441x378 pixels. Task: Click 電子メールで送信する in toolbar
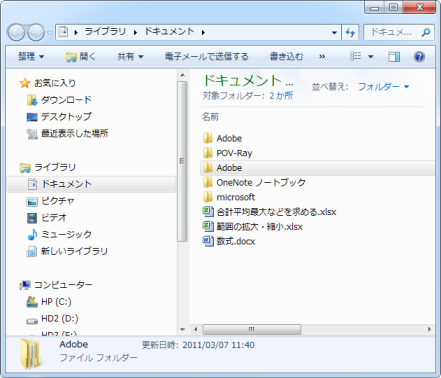coord(206,56)
